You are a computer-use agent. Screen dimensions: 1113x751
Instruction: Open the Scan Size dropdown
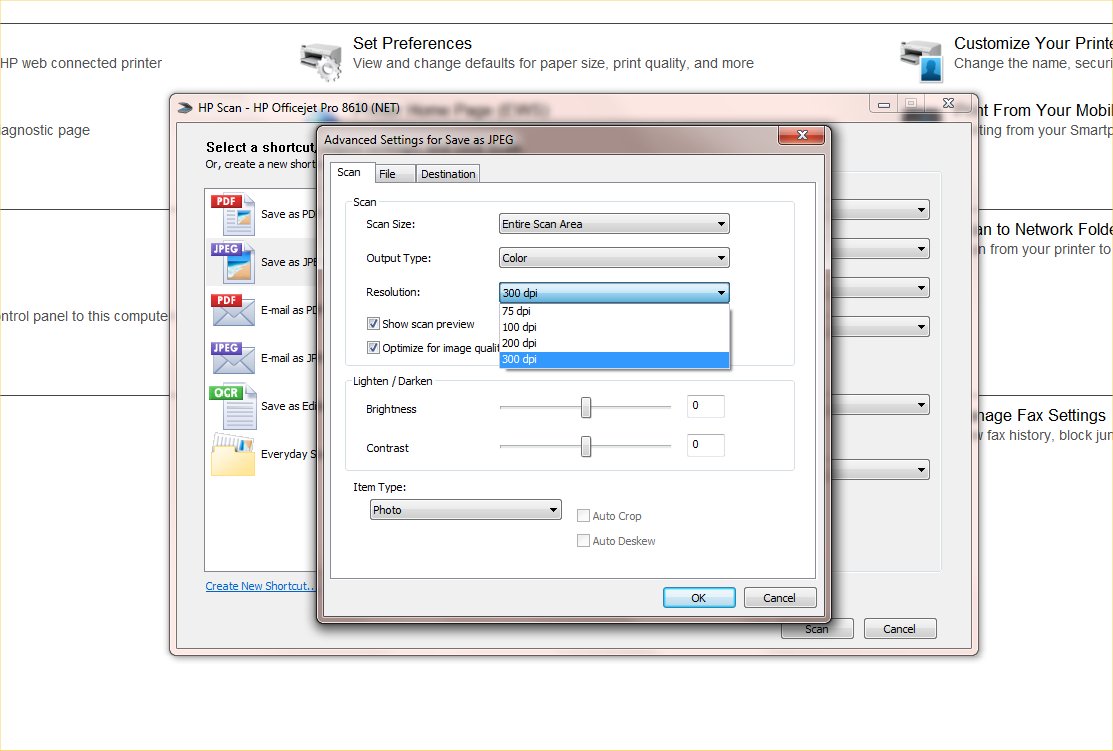pos(614,225)
